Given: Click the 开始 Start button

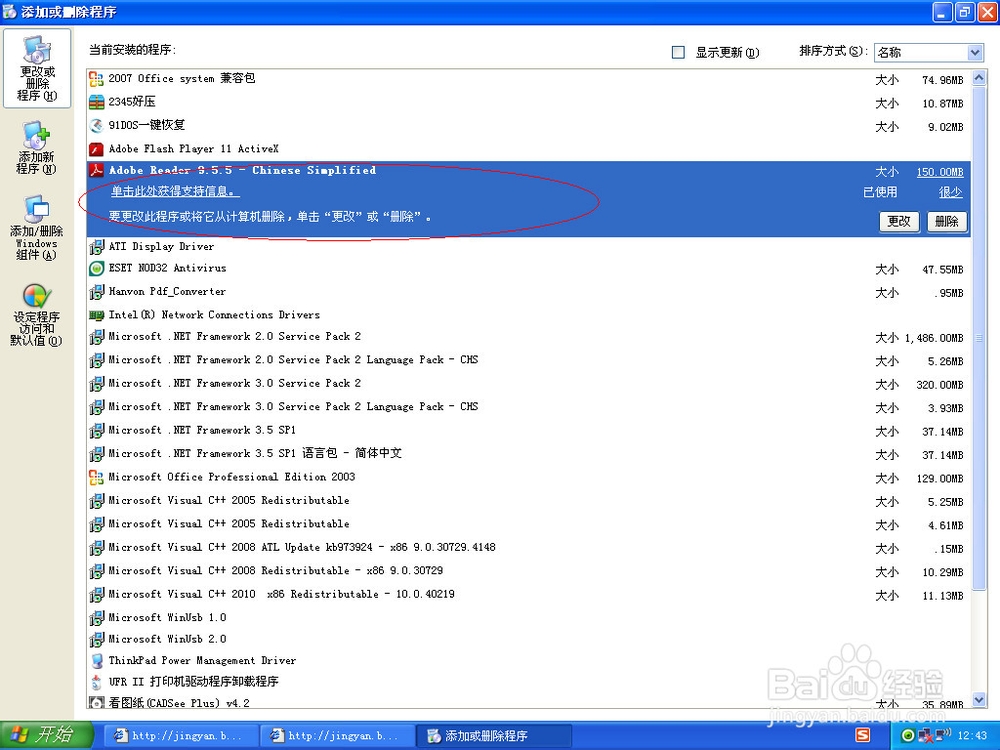Looking at the screenshot, I should (46, 735).
